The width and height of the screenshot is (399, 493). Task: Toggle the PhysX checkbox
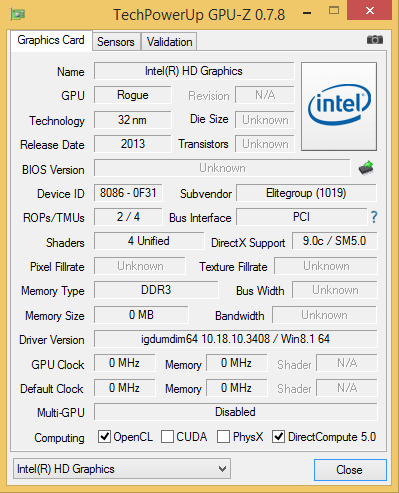click(223, 436)
